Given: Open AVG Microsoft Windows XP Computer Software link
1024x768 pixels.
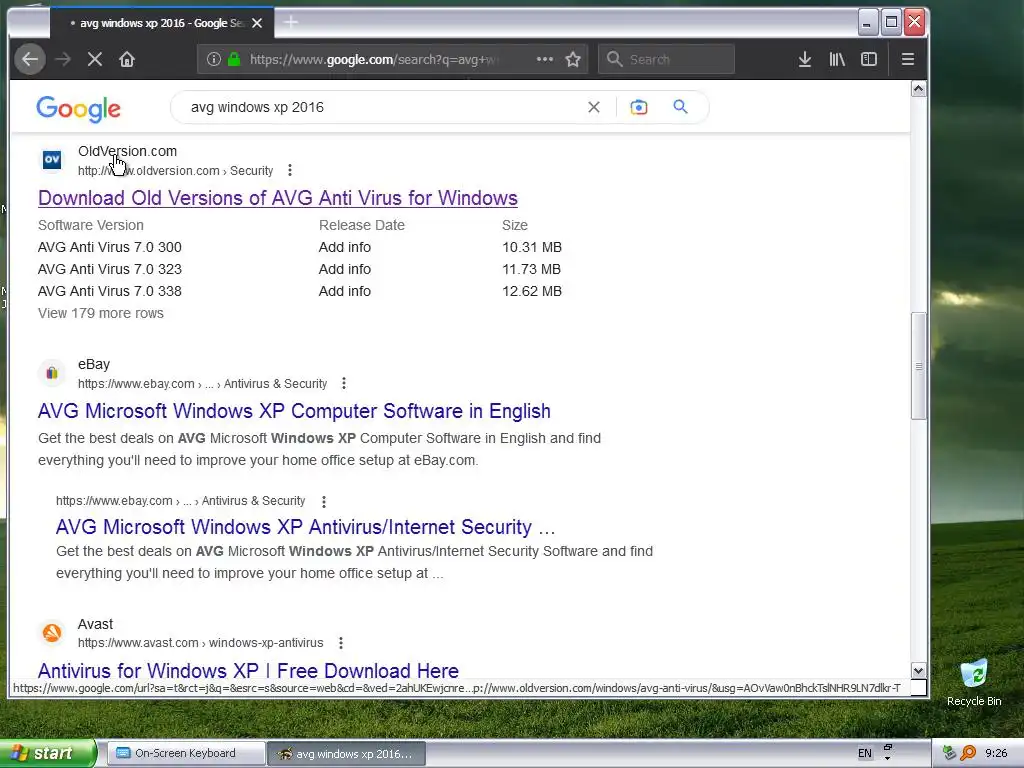Looking at the screenshot, I should 294,411.
